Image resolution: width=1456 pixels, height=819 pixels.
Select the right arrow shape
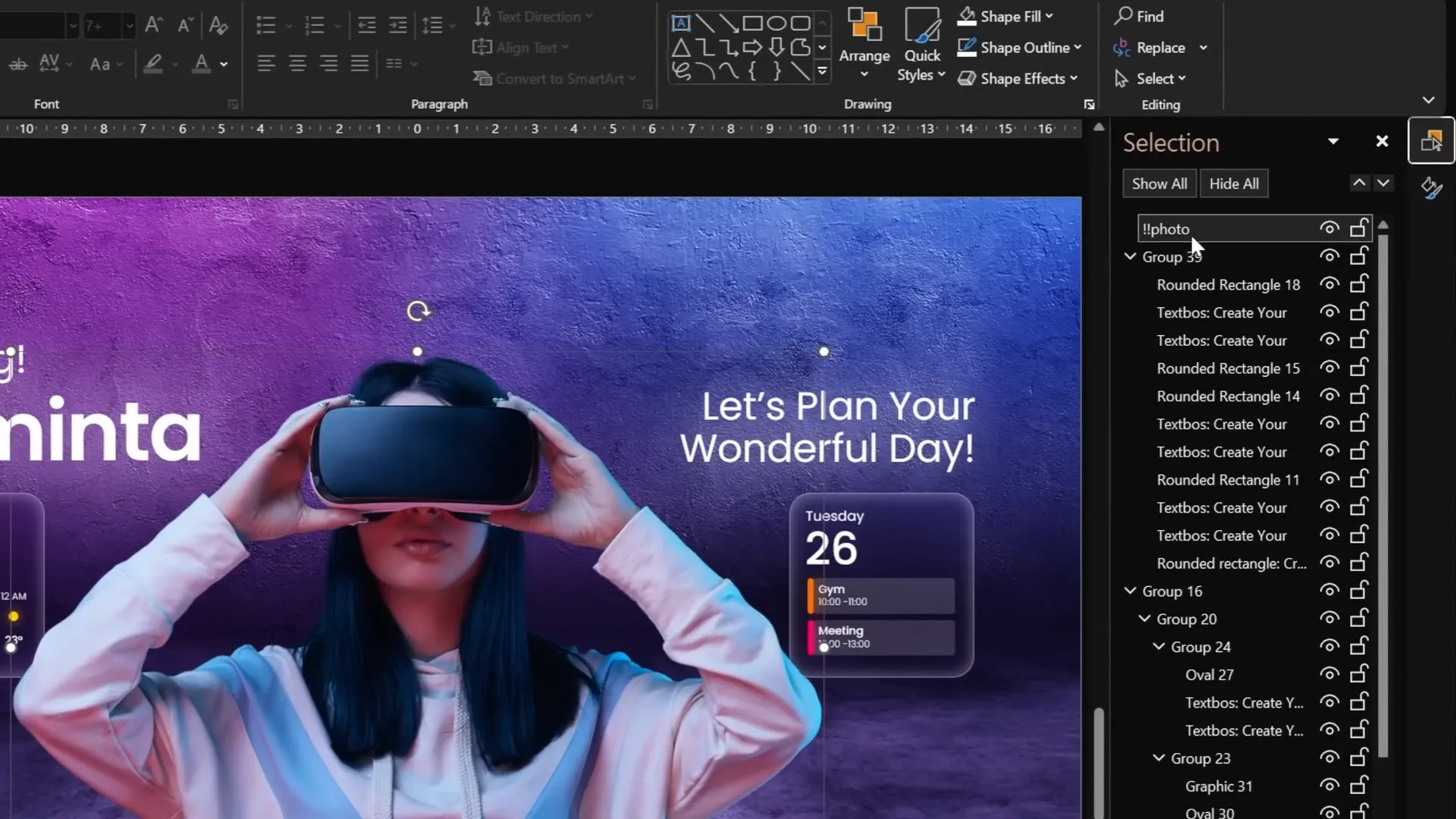(752, 49)
